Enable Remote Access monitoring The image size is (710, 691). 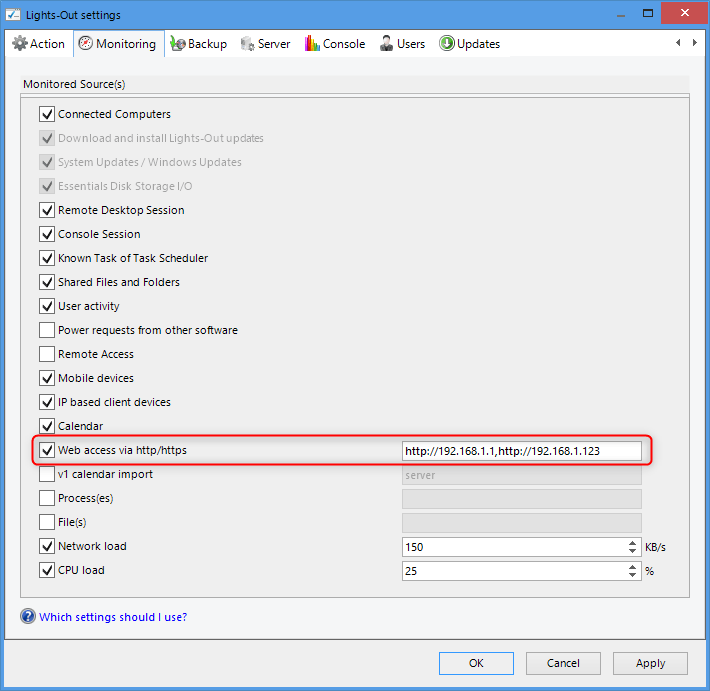(47, 354)
